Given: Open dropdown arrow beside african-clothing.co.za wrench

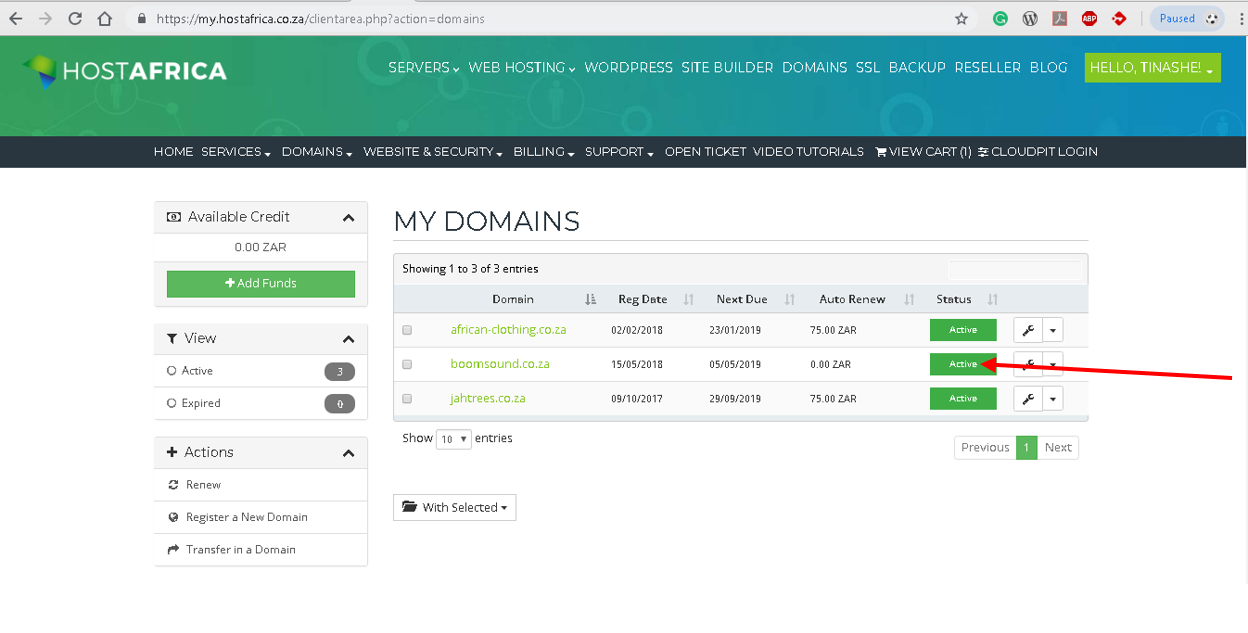Looking at the screenshot, I should (x=1053, y=330).
